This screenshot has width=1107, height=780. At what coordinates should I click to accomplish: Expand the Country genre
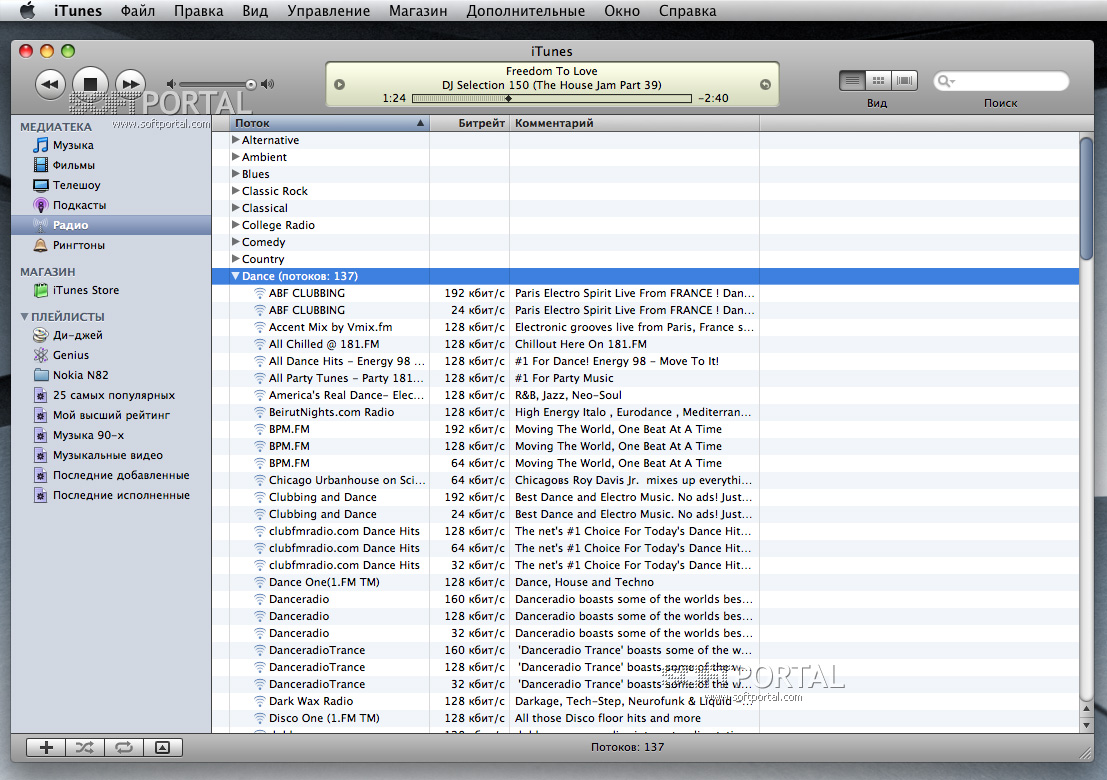pyautogui.click(x=236, y=258)
